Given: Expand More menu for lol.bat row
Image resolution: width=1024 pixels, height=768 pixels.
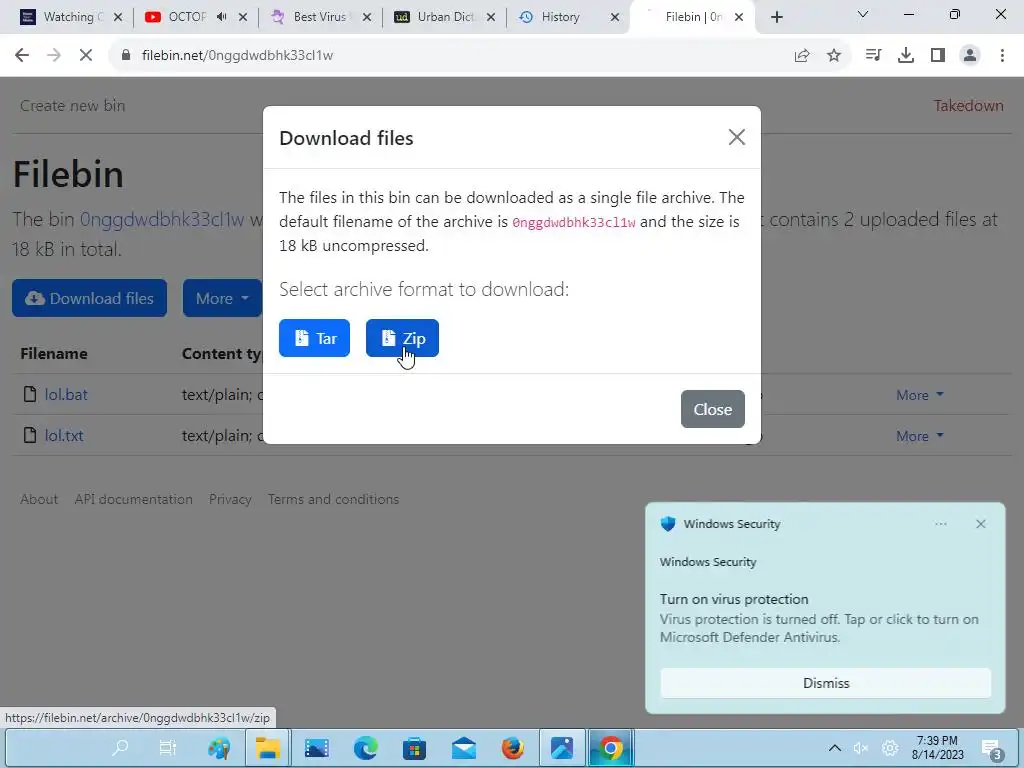Looking at the screenshot, I should (x=920, y=395).
